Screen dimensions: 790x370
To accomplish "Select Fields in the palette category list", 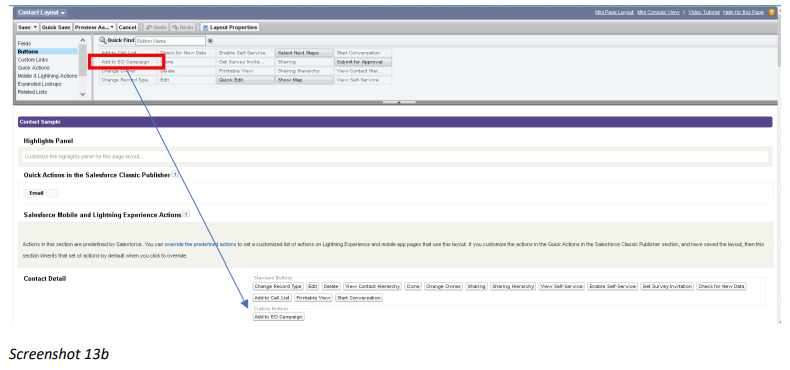I will click(x=24, y=44).
